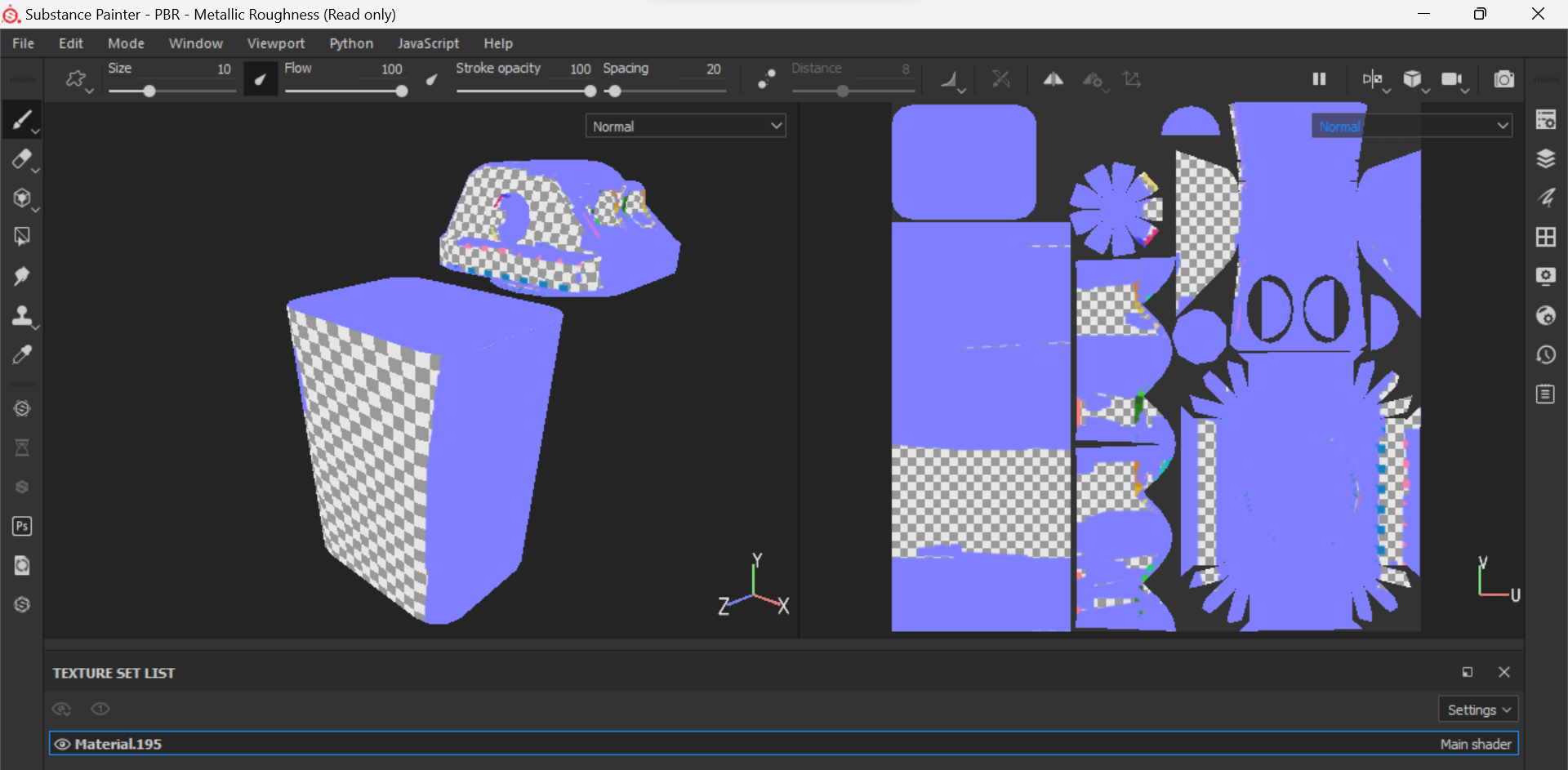Select the Polygon Fill tool
1568x770 pixels.
pos(22,236)
